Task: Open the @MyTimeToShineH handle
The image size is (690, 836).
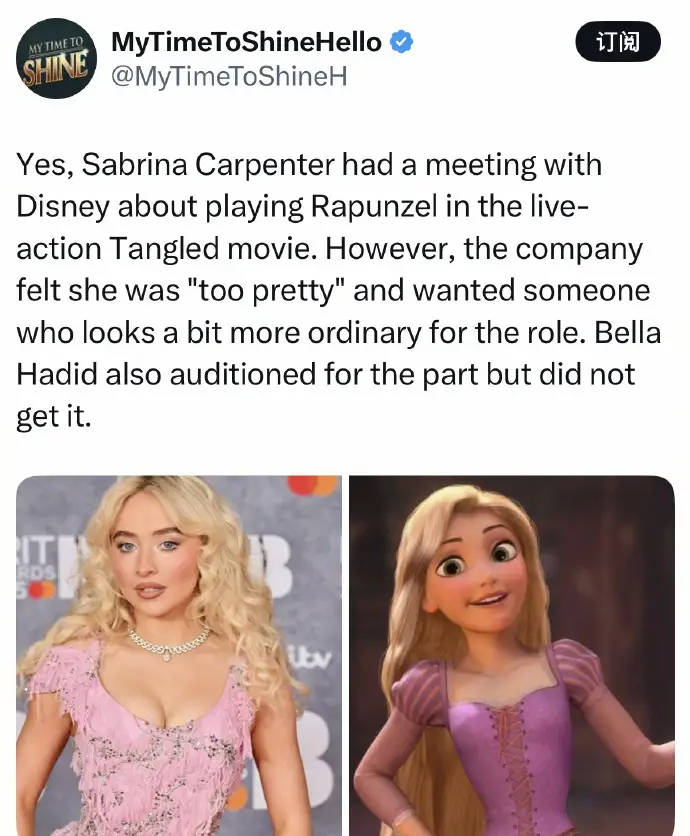Action: tap(229, 76)
